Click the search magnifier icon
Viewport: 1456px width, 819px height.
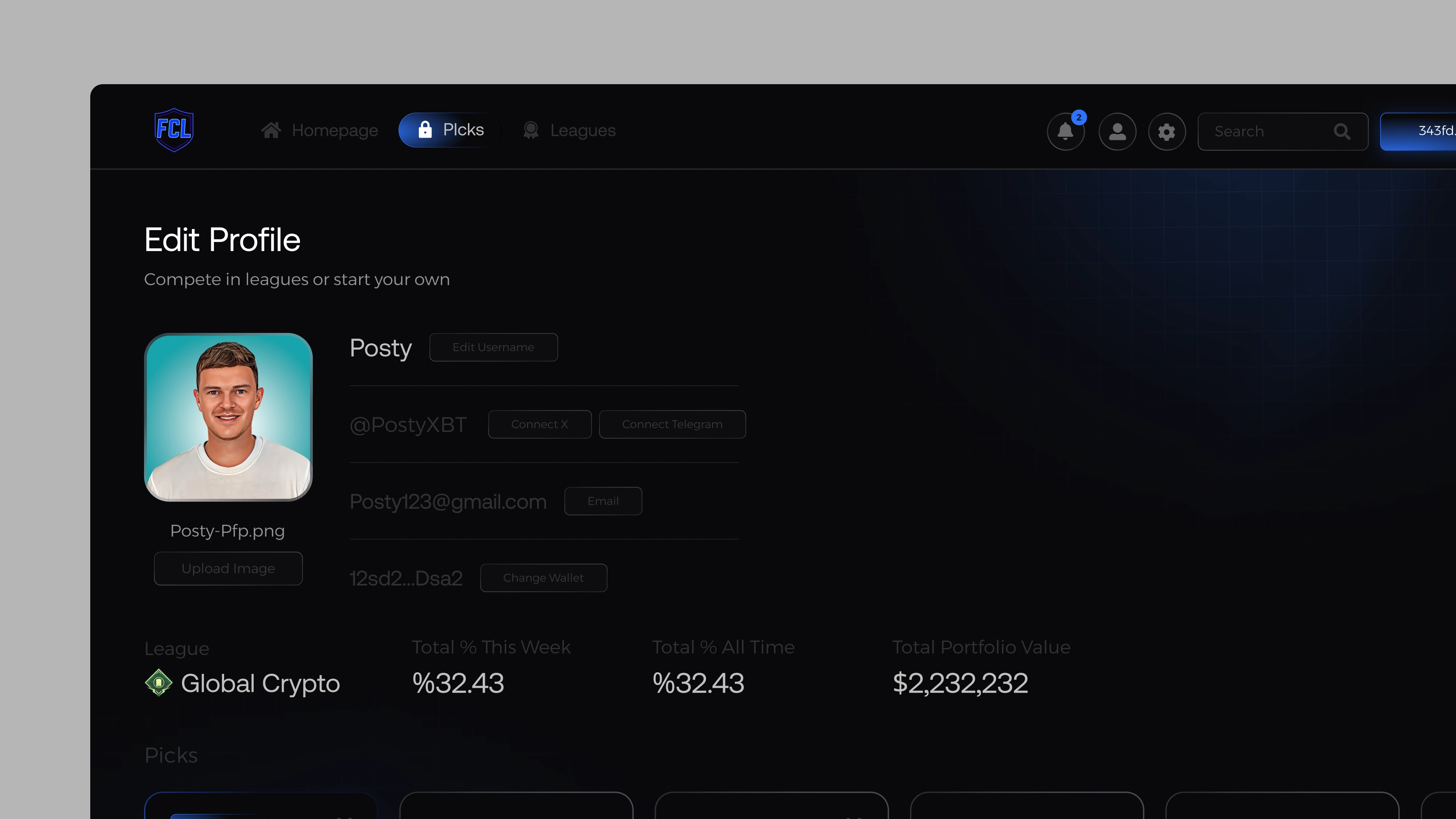[x=1342, y=132]
